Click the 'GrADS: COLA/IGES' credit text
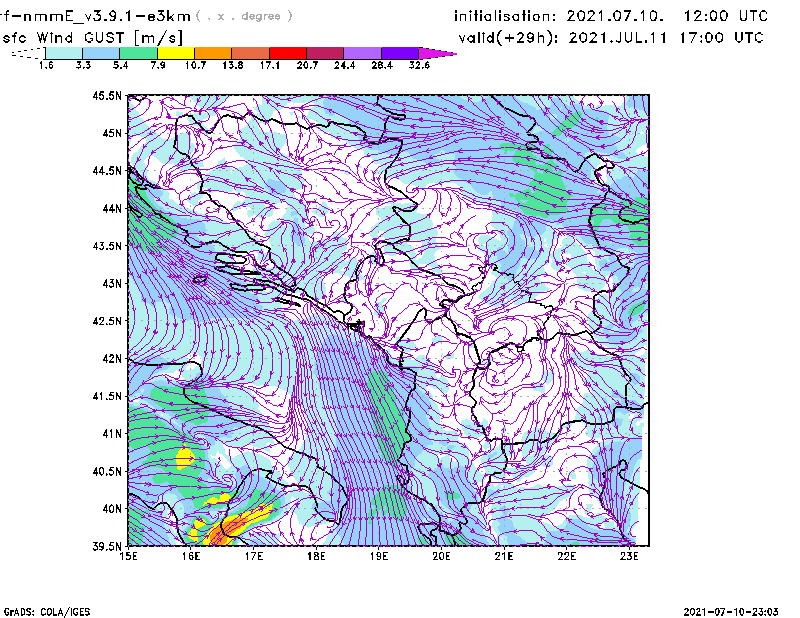Viewport: 800px width, 618px height. [47, 612]
